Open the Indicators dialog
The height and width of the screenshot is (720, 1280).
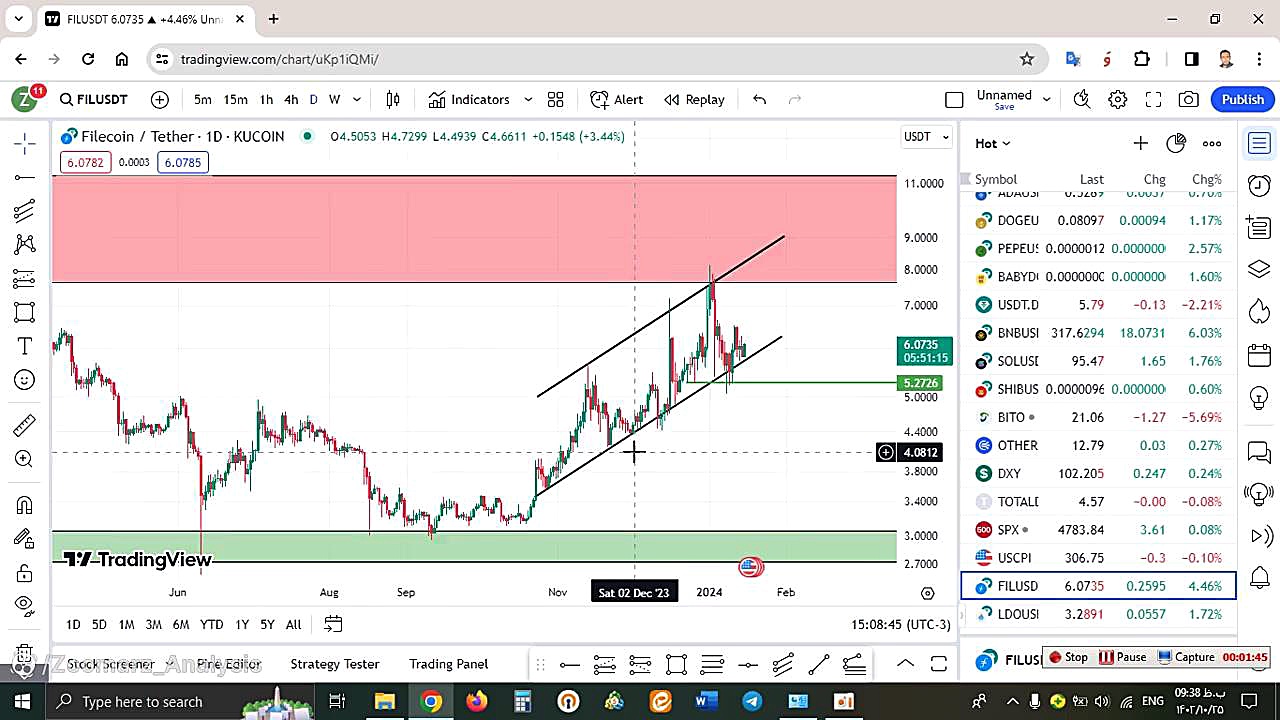469,99
